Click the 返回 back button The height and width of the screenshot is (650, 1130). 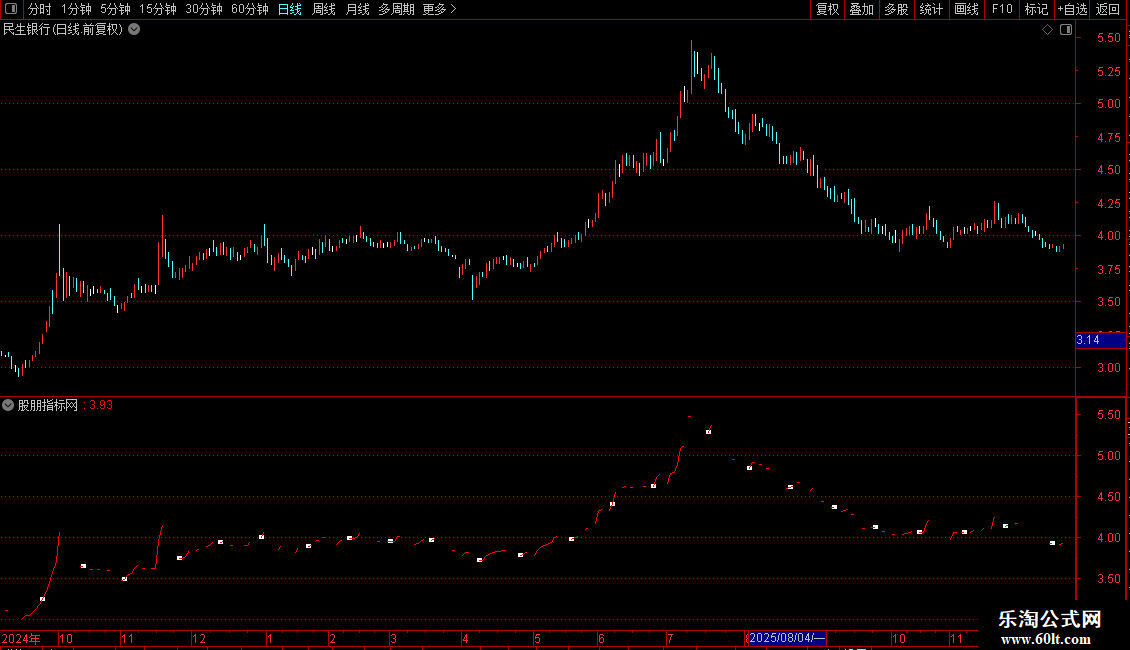[1108, 9]
